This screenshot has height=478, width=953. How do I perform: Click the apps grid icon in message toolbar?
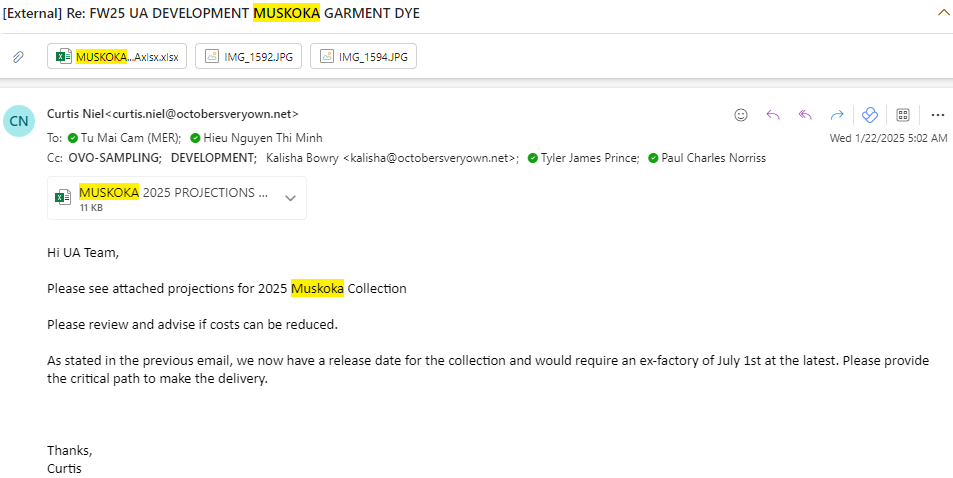(x=903, y=115)
